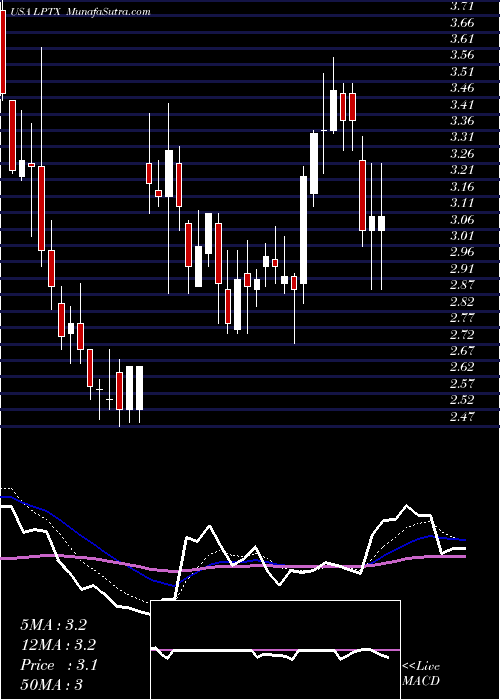Click the 3.61 price axis label
The image size is (500, 700).
(x=462, y=39)
